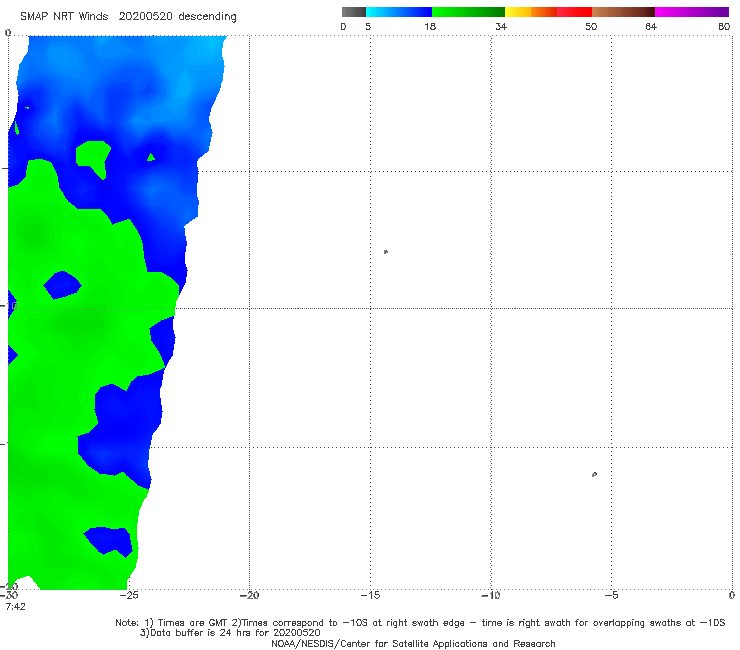The image size is (740, 650).
Task: Click the red segment of the color bar
Action: pyautogui.click(x=574, y=12)
